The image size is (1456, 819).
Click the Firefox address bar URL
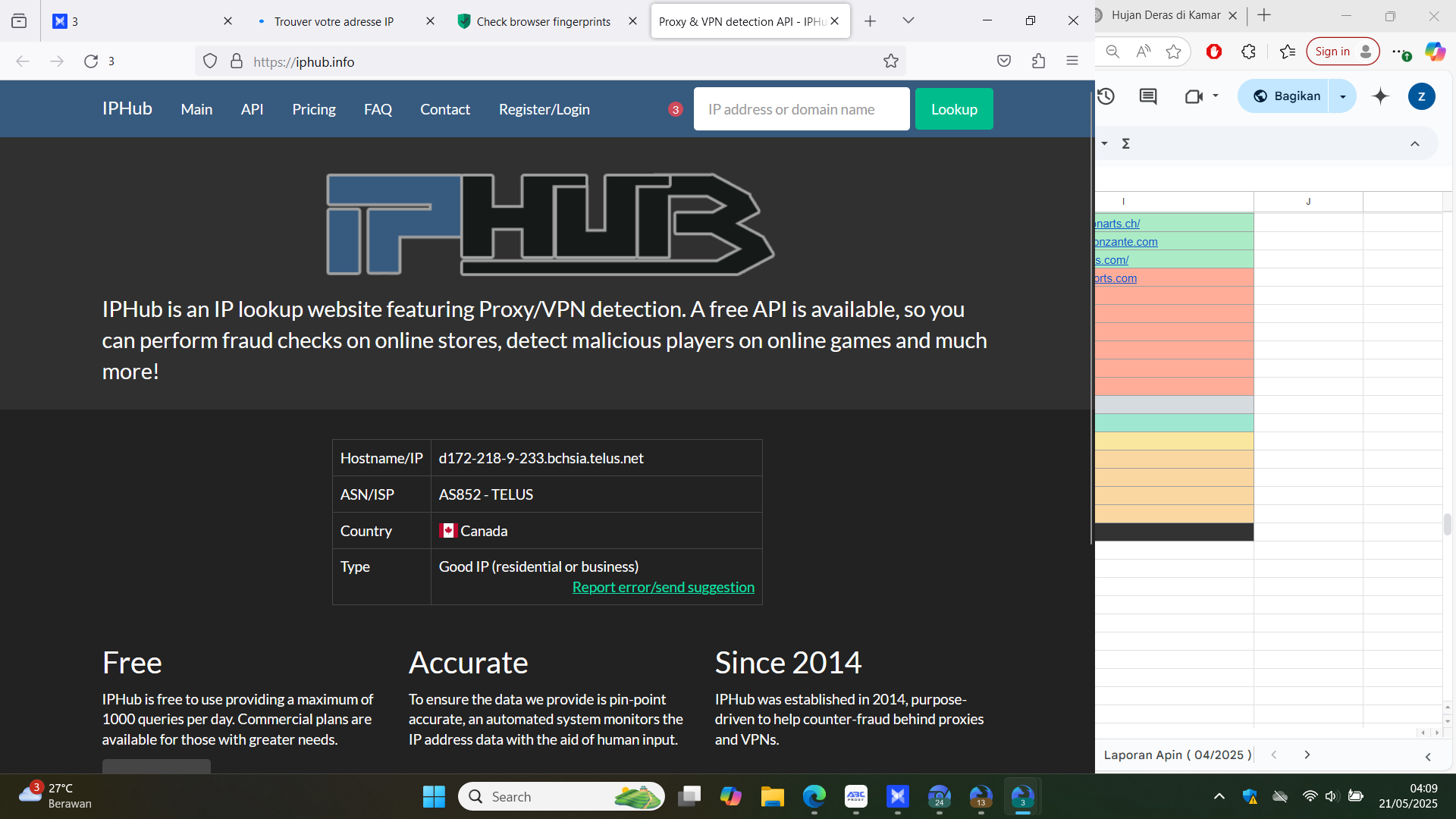pyautogui.click(x=304, y=62)
